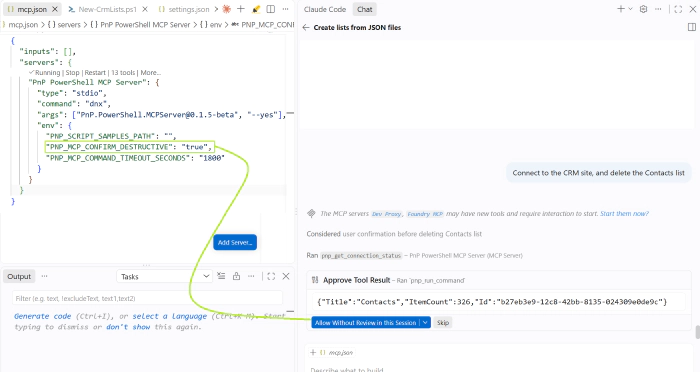Click the PNP_SCRIPT_SAMPLES_PATH line
The image size is (700, 372).
pos(111,136)
